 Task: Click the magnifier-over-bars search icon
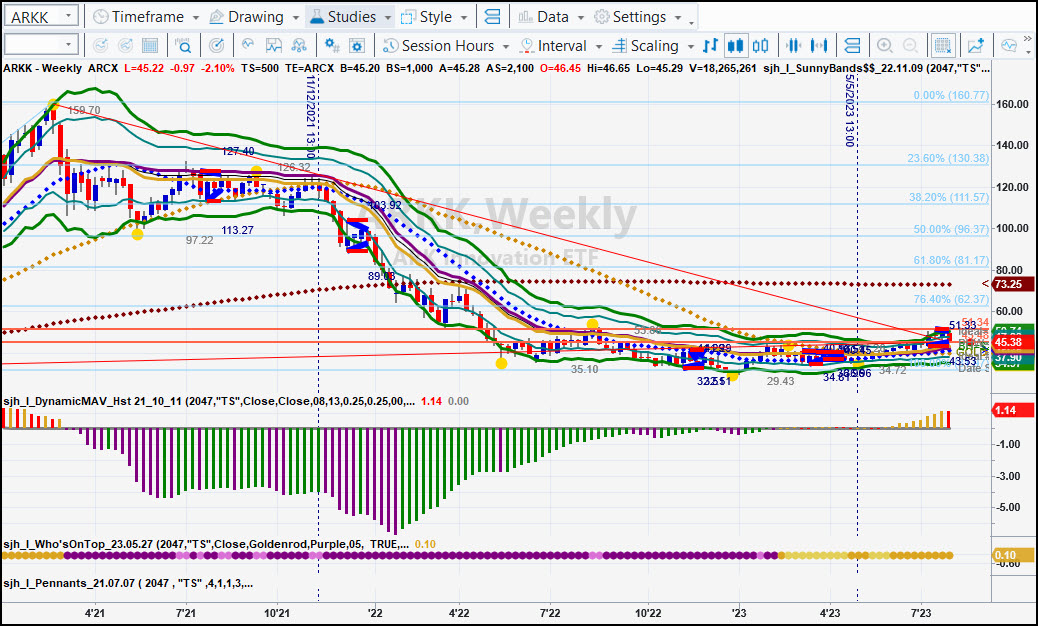coord(183,45)
